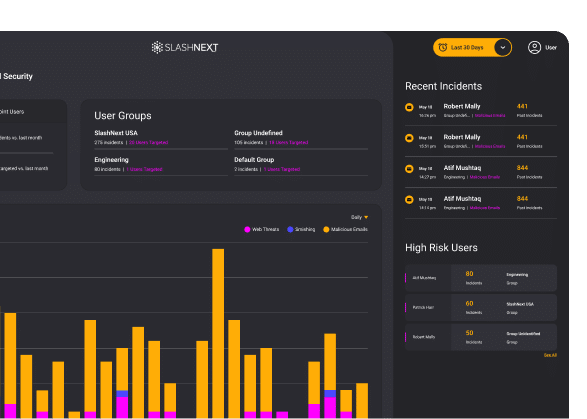Click the email incident icon for the 16:26 pm row
Screen dimensions: 587x419
(x=409, y=107)
